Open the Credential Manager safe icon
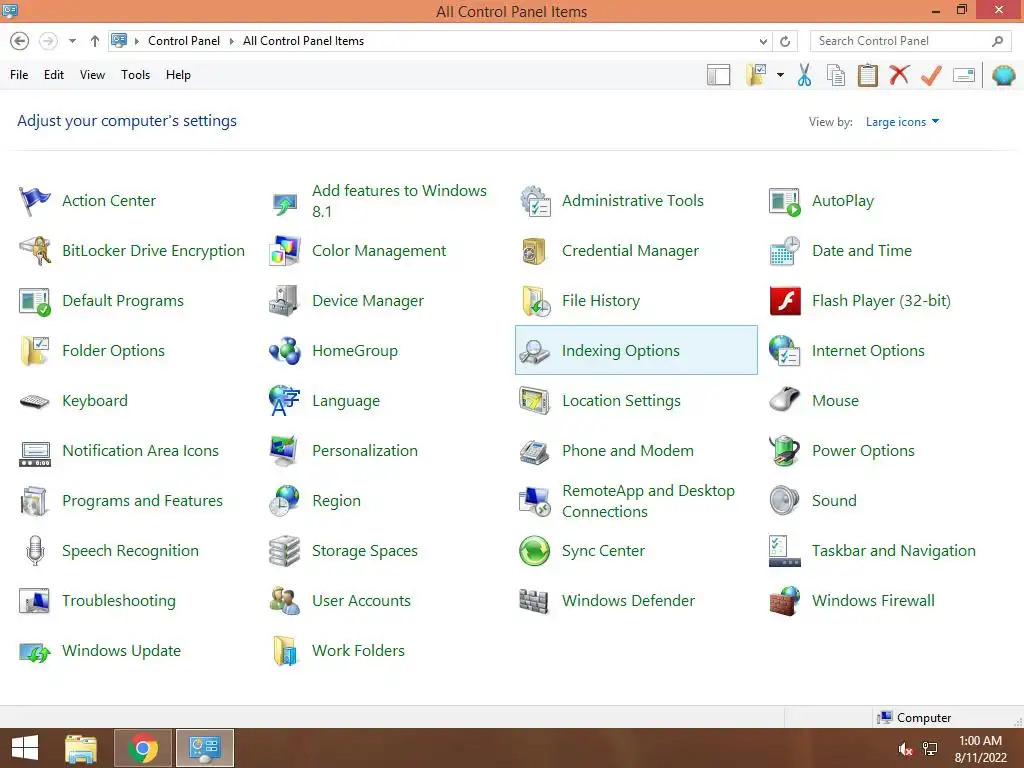 [534, 251]
